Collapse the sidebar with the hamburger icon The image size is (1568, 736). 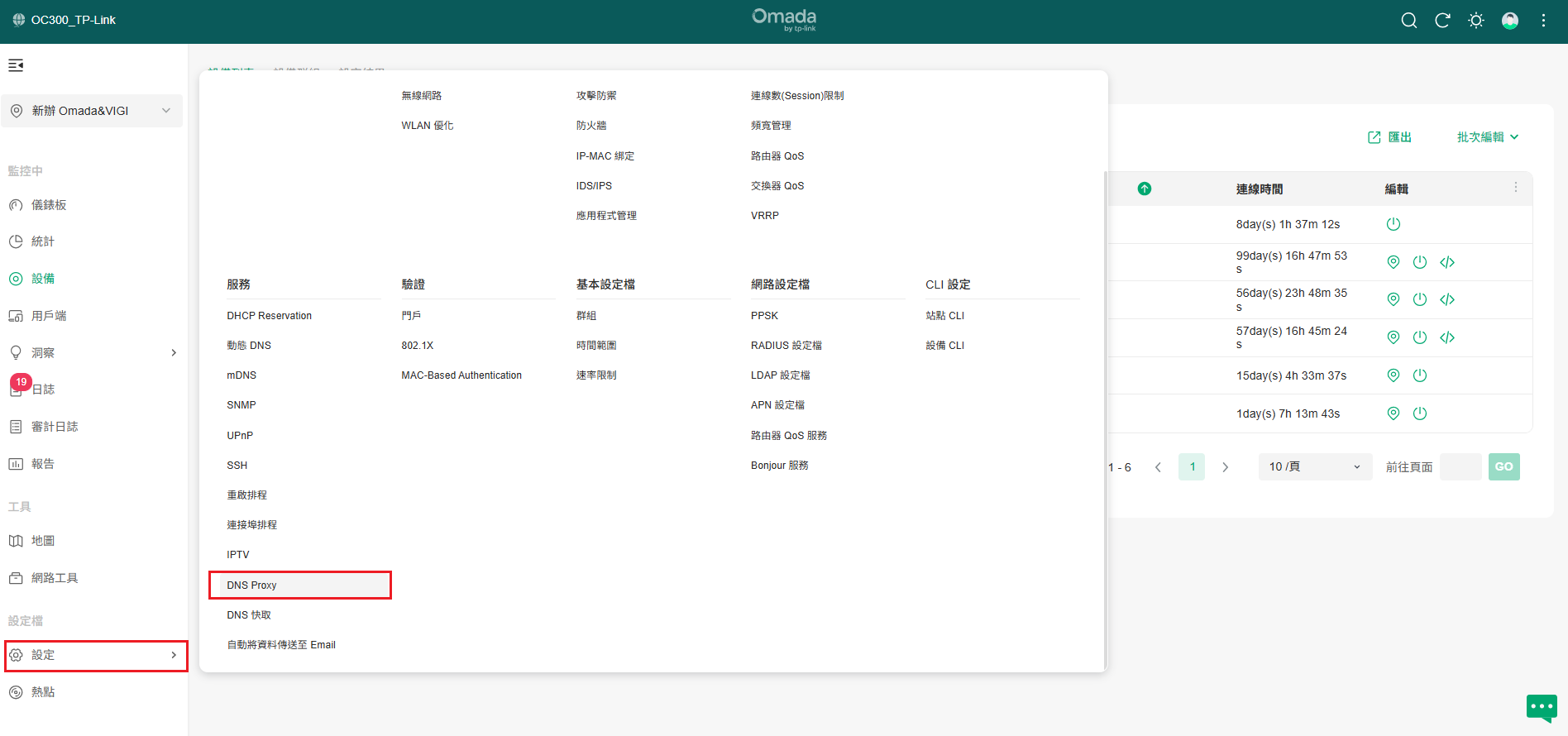16,65
